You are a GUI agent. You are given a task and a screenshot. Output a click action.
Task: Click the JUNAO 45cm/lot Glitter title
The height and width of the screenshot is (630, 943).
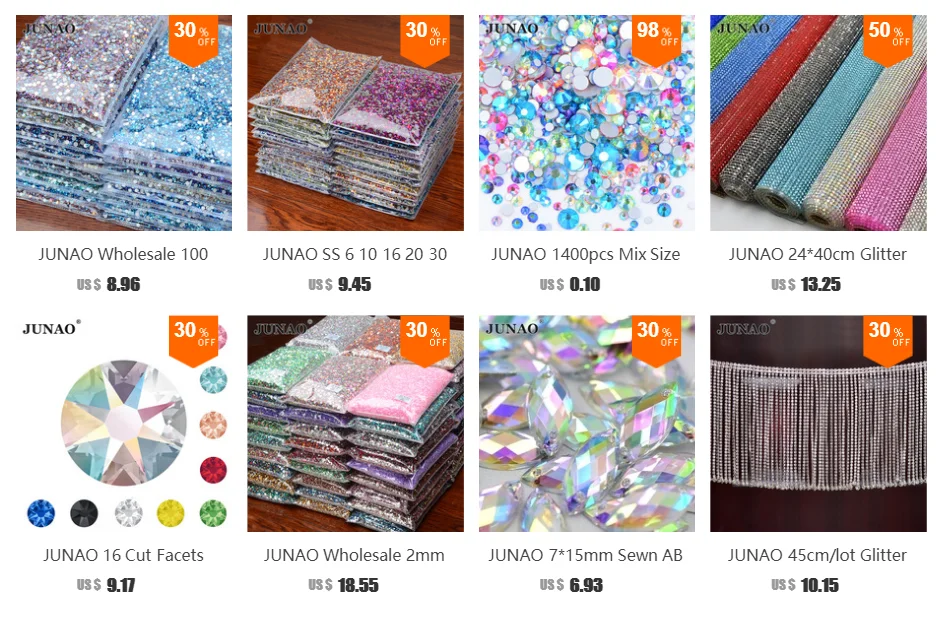click(817, 555)
